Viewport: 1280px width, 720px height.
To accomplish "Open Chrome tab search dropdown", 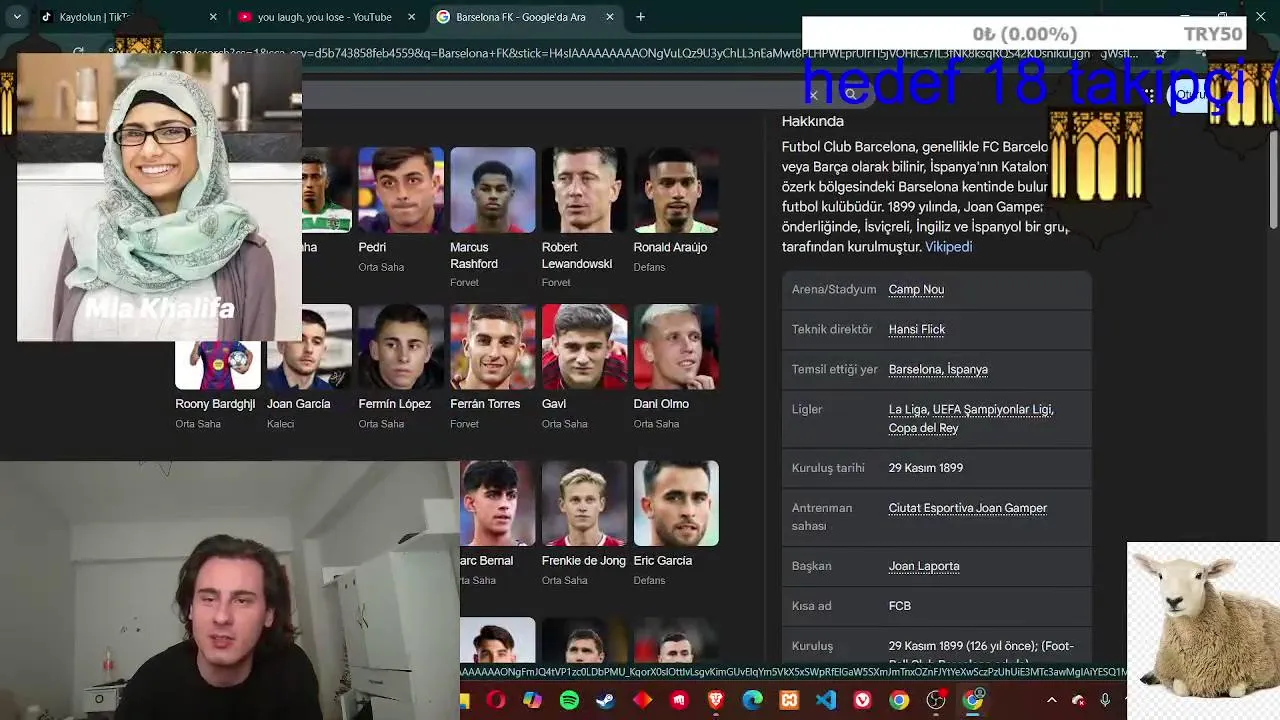I will 17,17.
